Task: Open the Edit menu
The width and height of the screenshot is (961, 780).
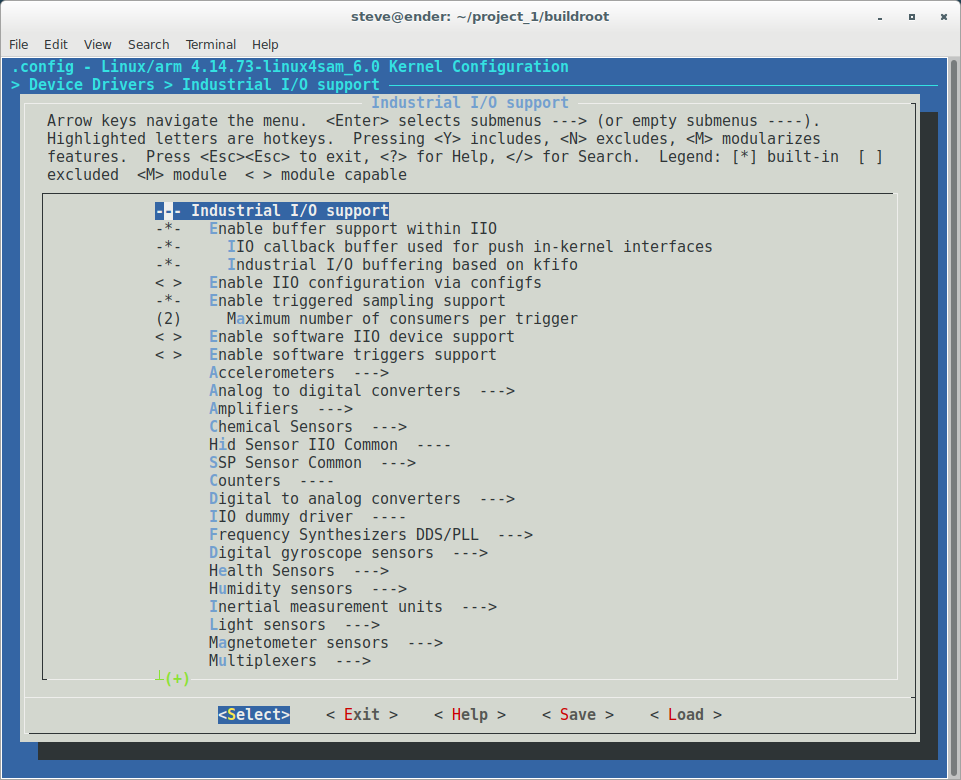Action: 55,44
